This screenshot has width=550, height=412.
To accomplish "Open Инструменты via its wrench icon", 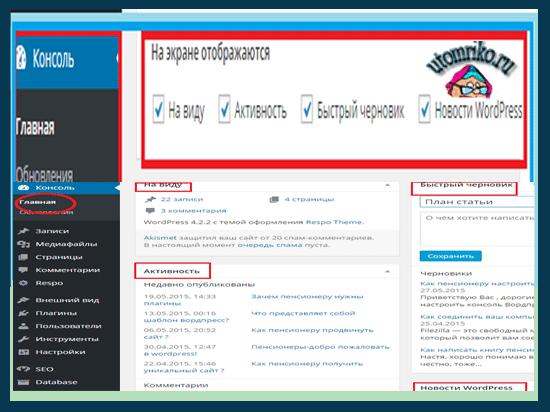I will pos(24,339).
